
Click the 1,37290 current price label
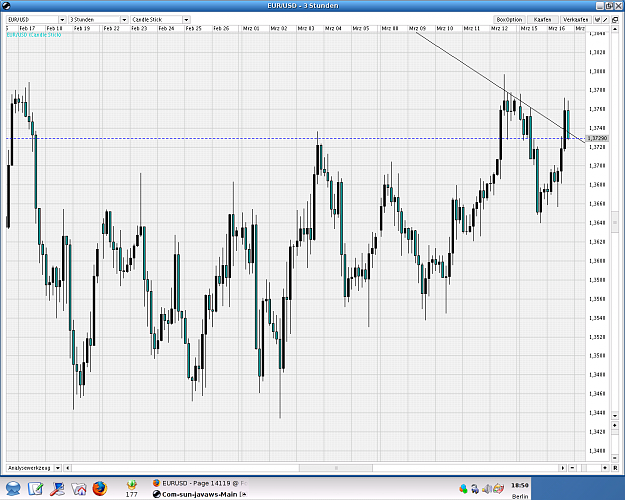(x=597, y=138)
